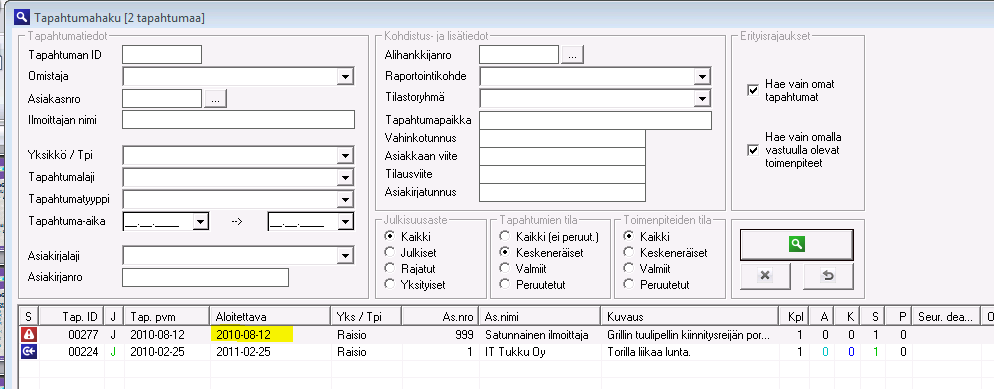Sort by Tap. pvm column header
Screen dimensions: 994x389
point(167,316)
